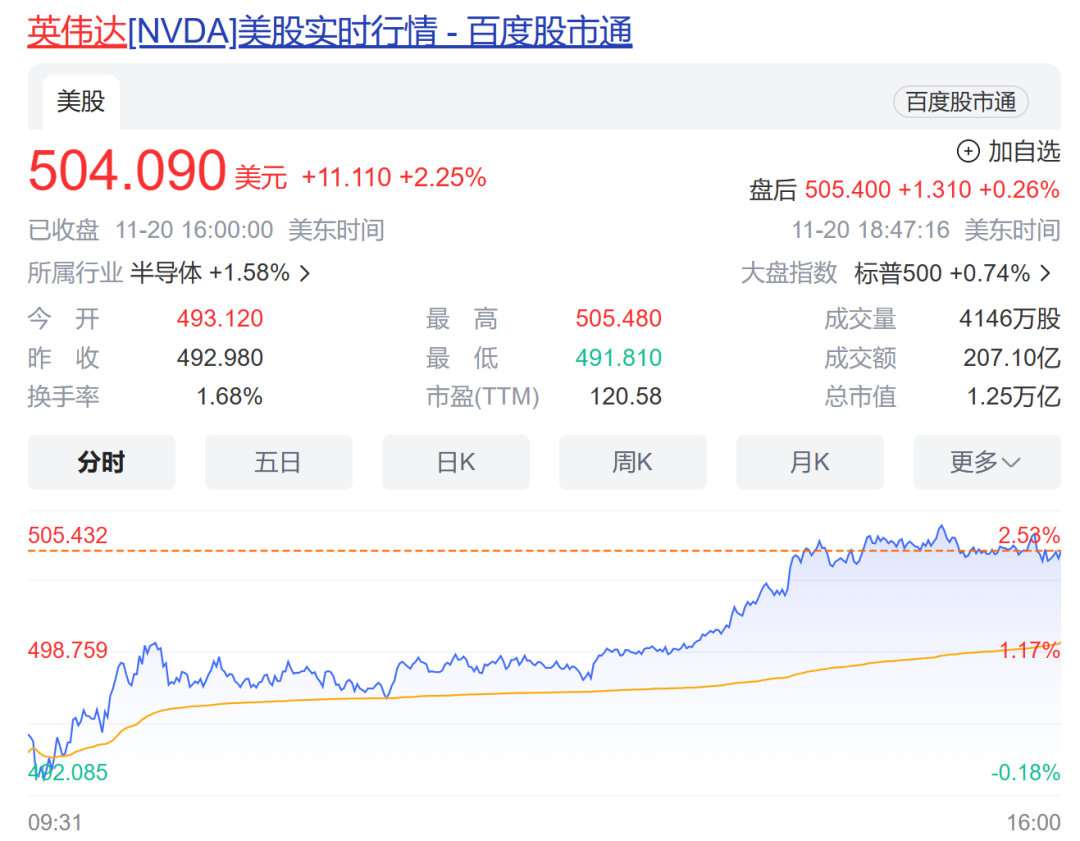Click the chart end time 16:00

(1033, 822)
